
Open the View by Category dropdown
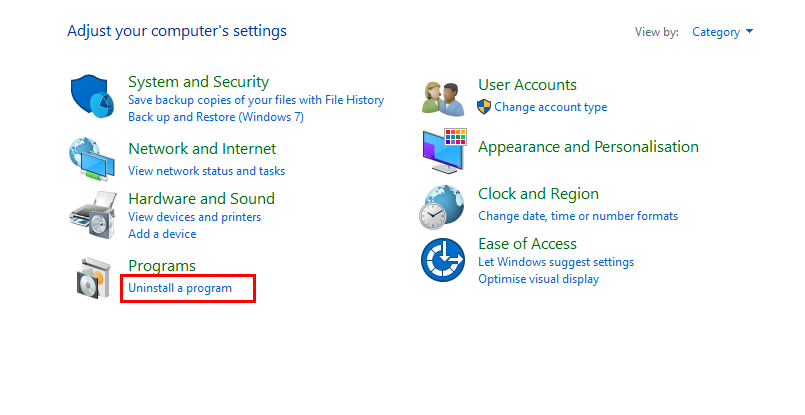pyautogui.click(x=722, y=32)
